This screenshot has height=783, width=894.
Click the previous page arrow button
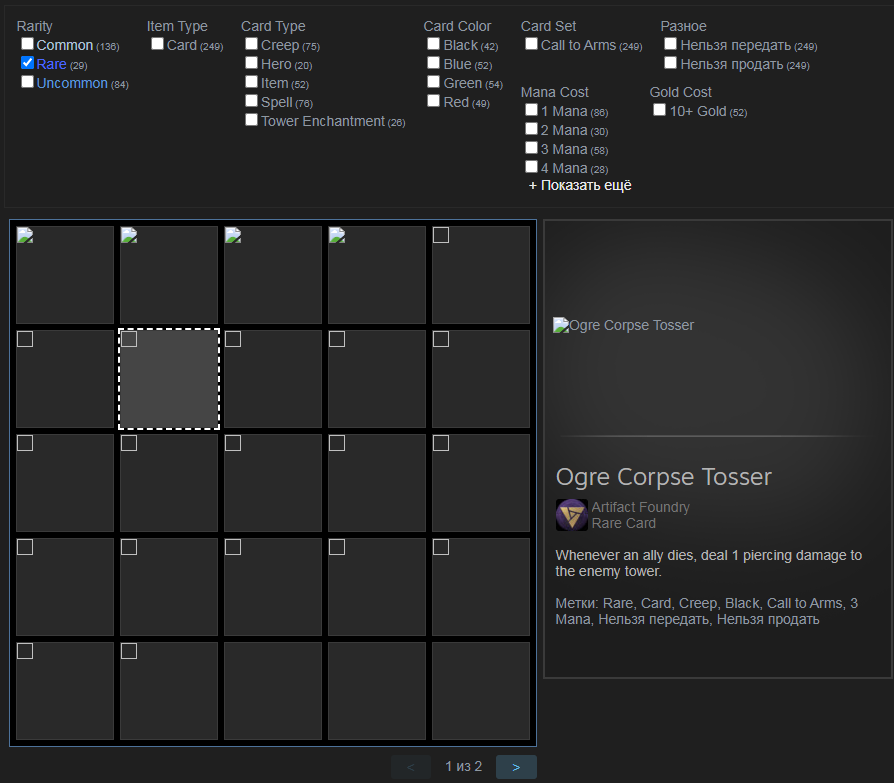coord(411,767)
